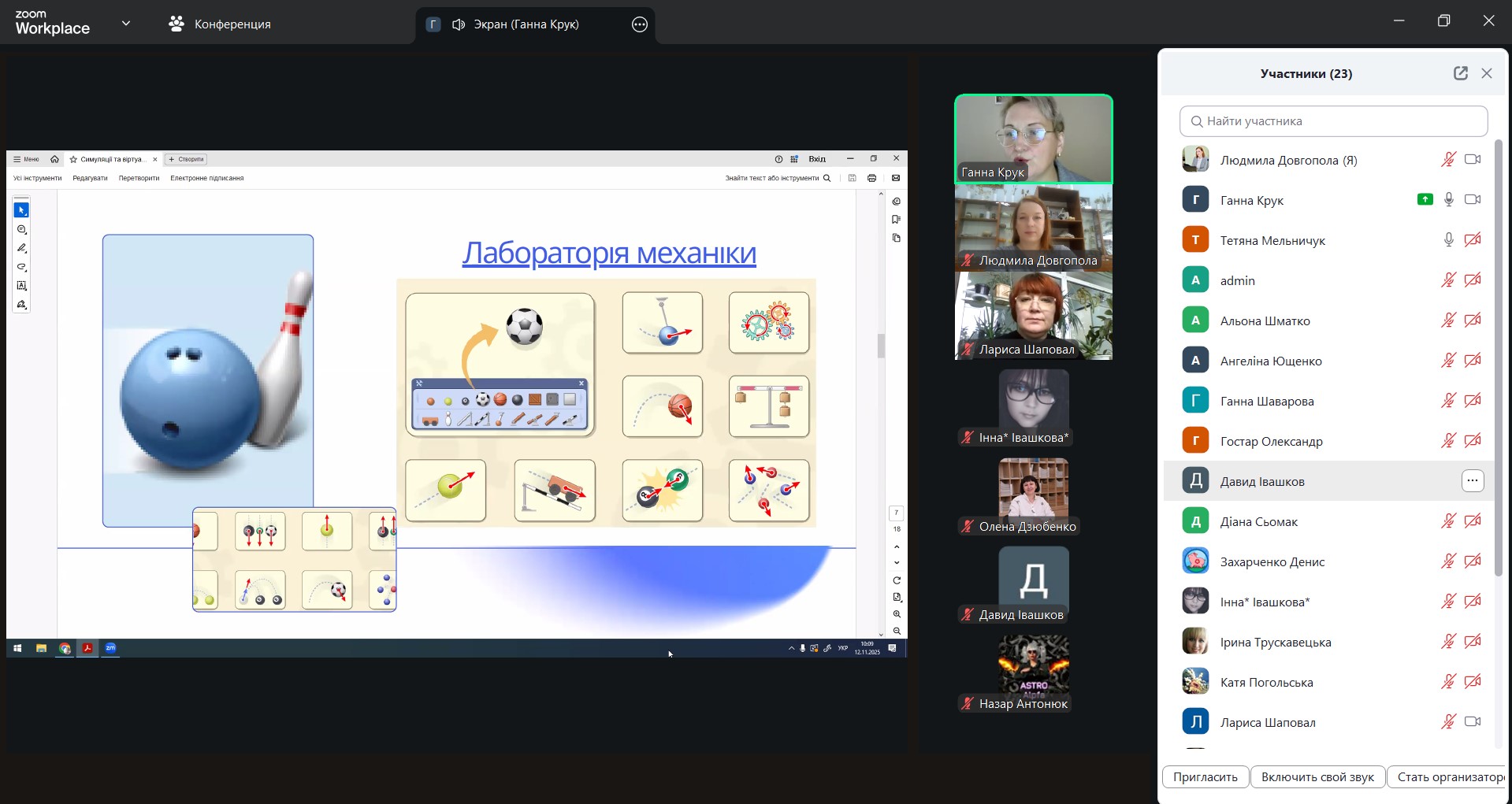Image resolution: width=1512 pixels, height=804 pixels.
Task: Click the camera icon for Лариса Шаповал
Action: point(1472,722)
